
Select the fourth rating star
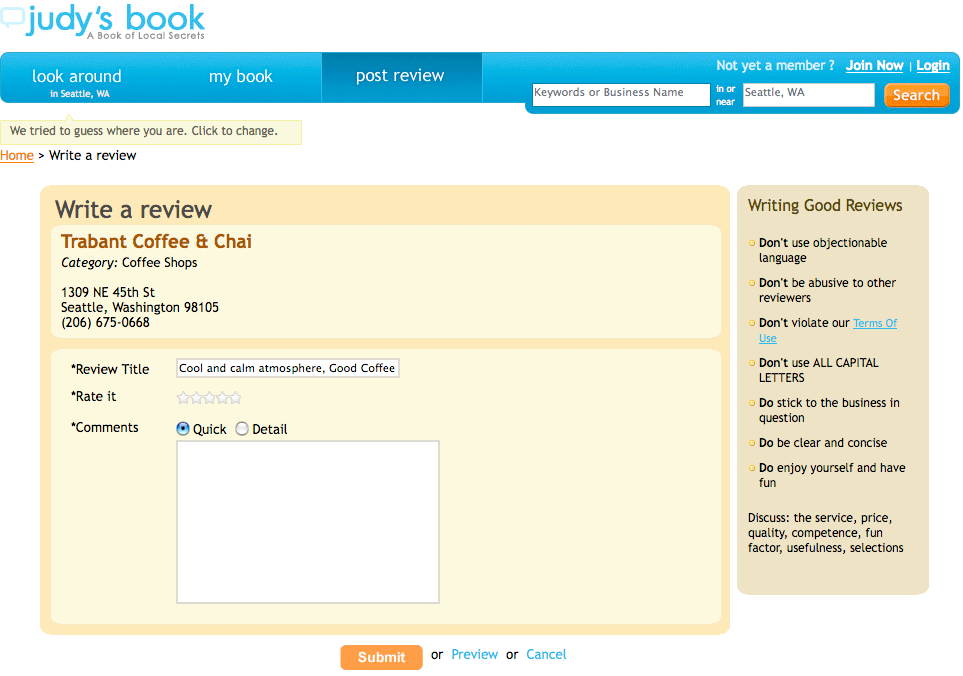pyautogui.click(x=222, y=398)
